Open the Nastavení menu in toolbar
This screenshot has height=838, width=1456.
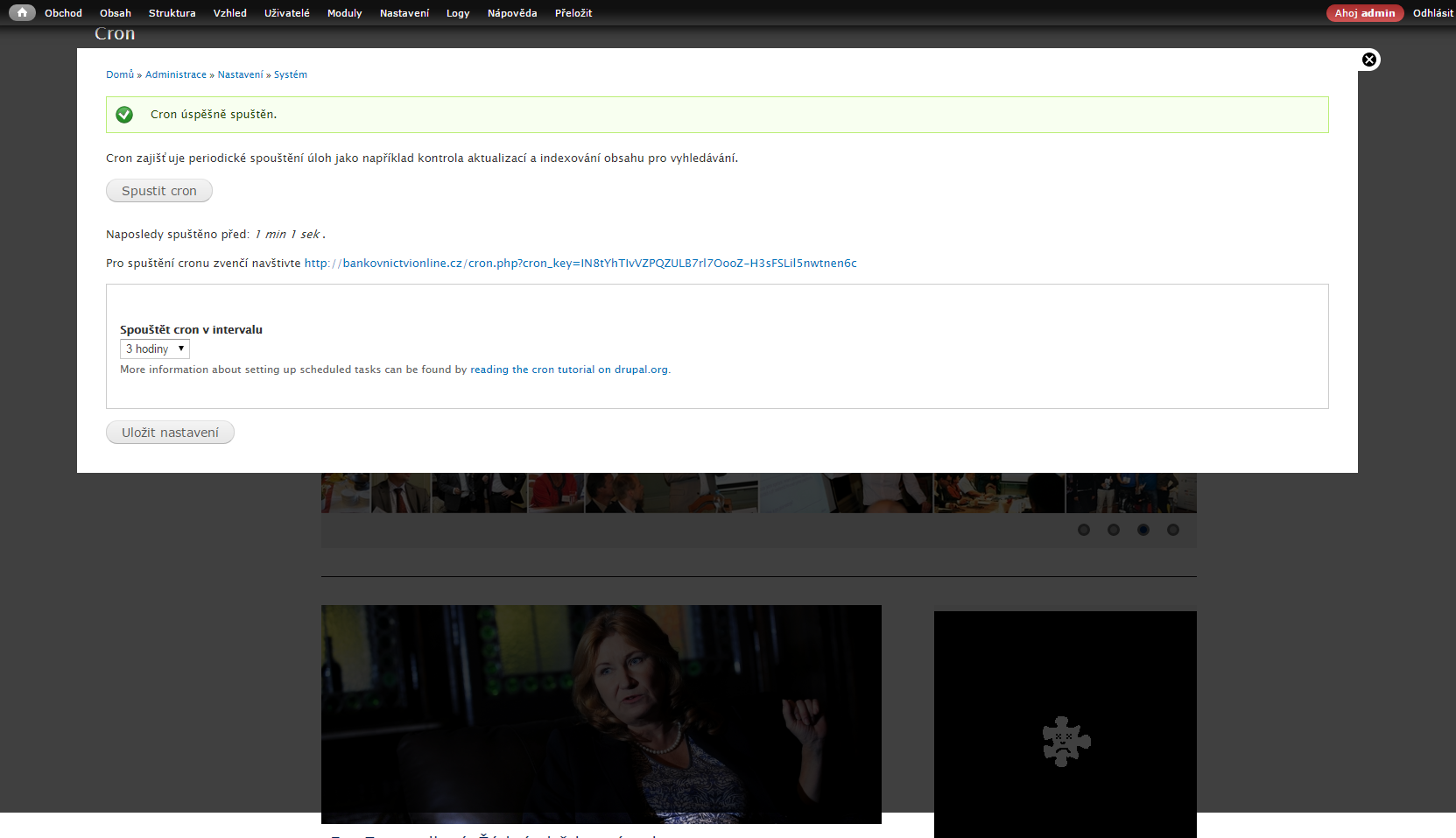(404, 13)
